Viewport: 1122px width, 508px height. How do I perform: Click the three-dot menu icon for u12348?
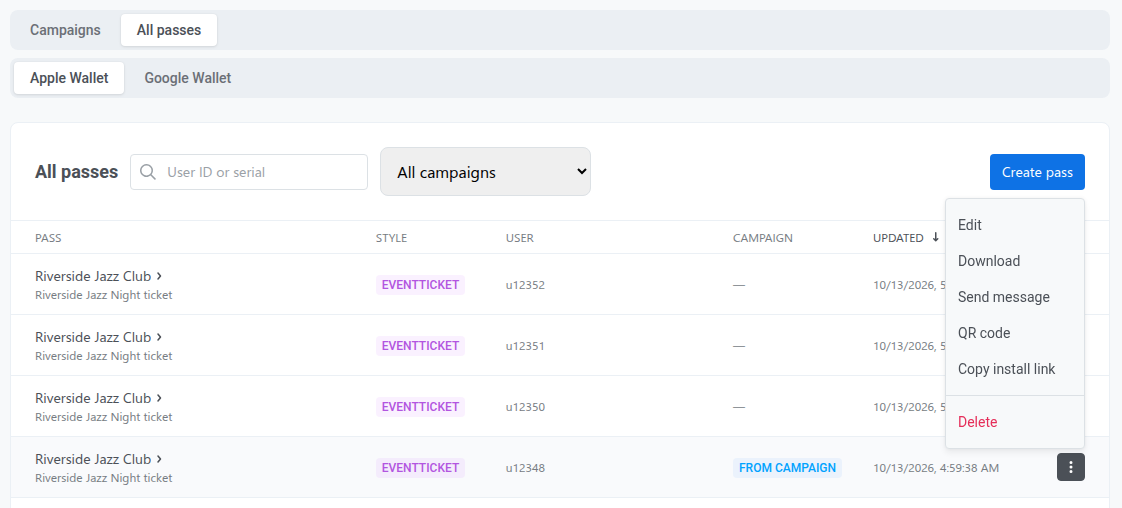pos(1070,467)
